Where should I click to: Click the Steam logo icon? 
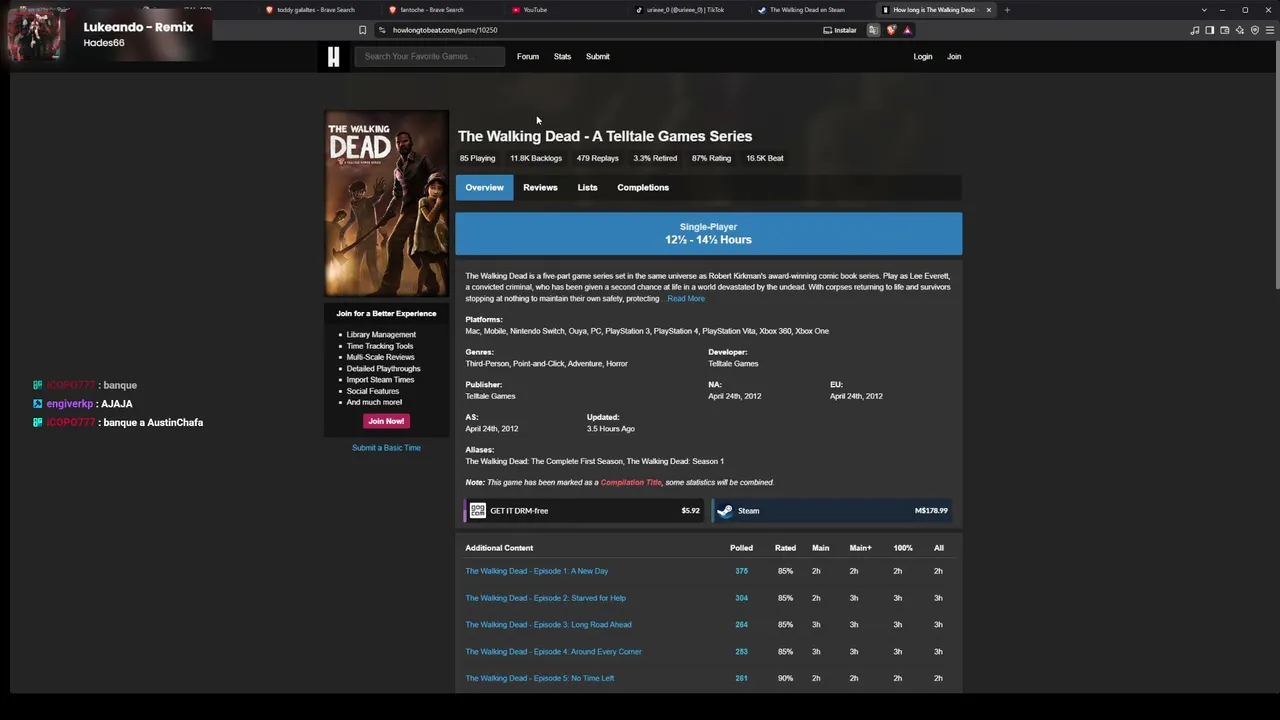(x=725, y=511)
